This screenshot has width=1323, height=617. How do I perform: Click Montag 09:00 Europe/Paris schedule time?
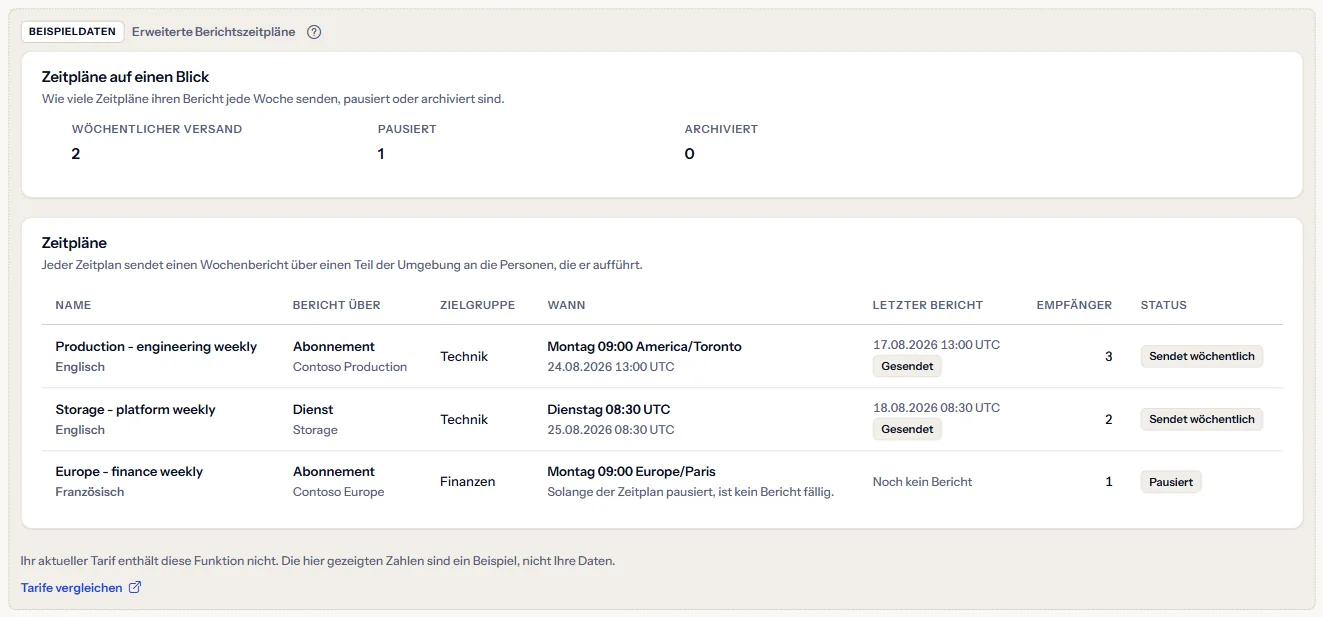(x=632, y=472)
